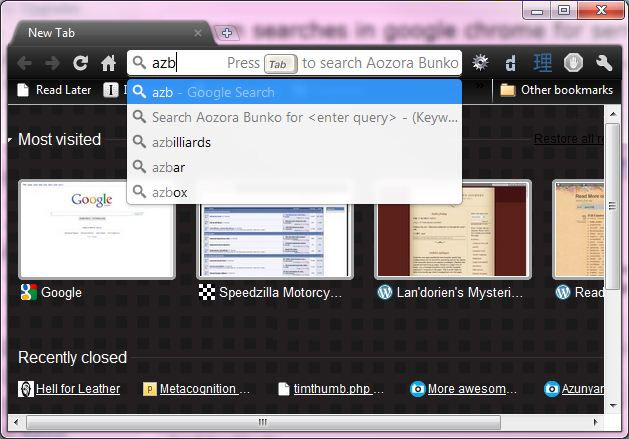The width and height of the screenshot is (629, 439).
Task: Click the gear extension icon
Action: [481, 63]
